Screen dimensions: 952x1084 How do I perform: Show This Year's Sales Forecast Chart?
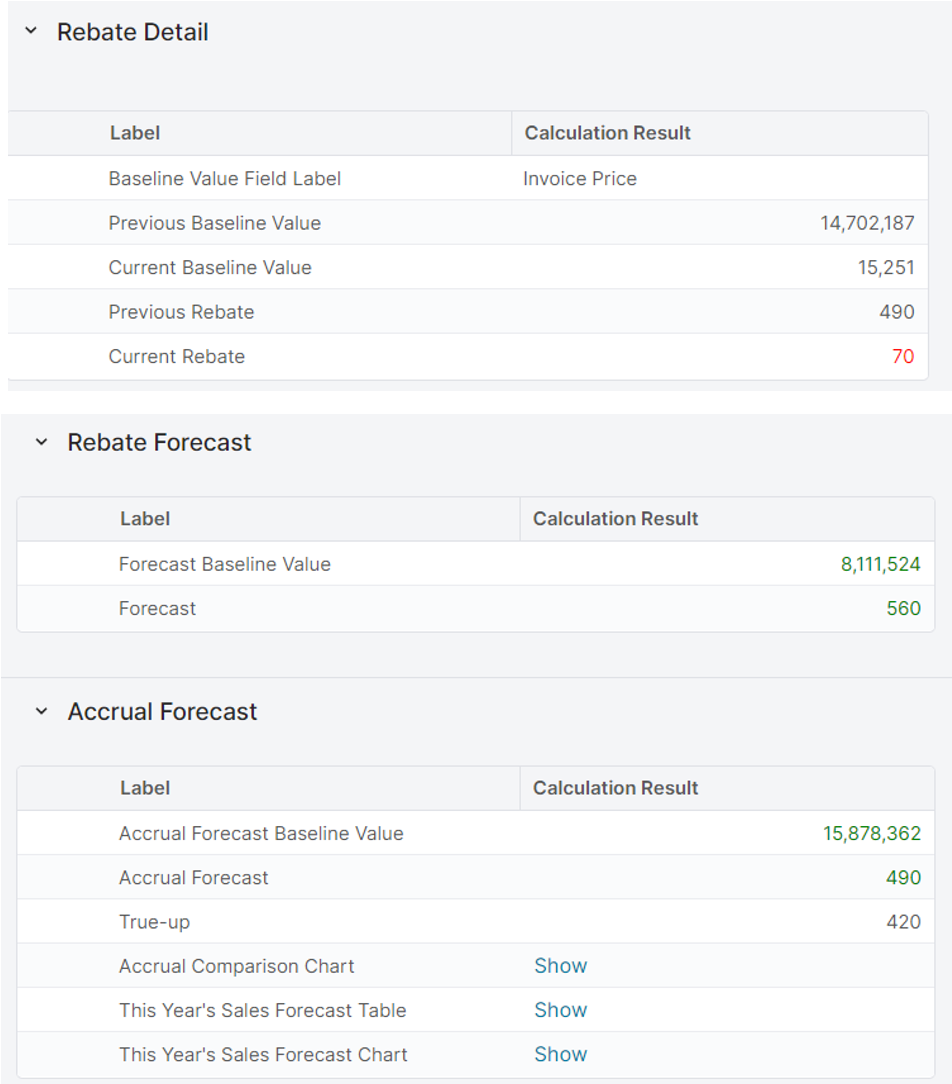tap(560, 1054)
